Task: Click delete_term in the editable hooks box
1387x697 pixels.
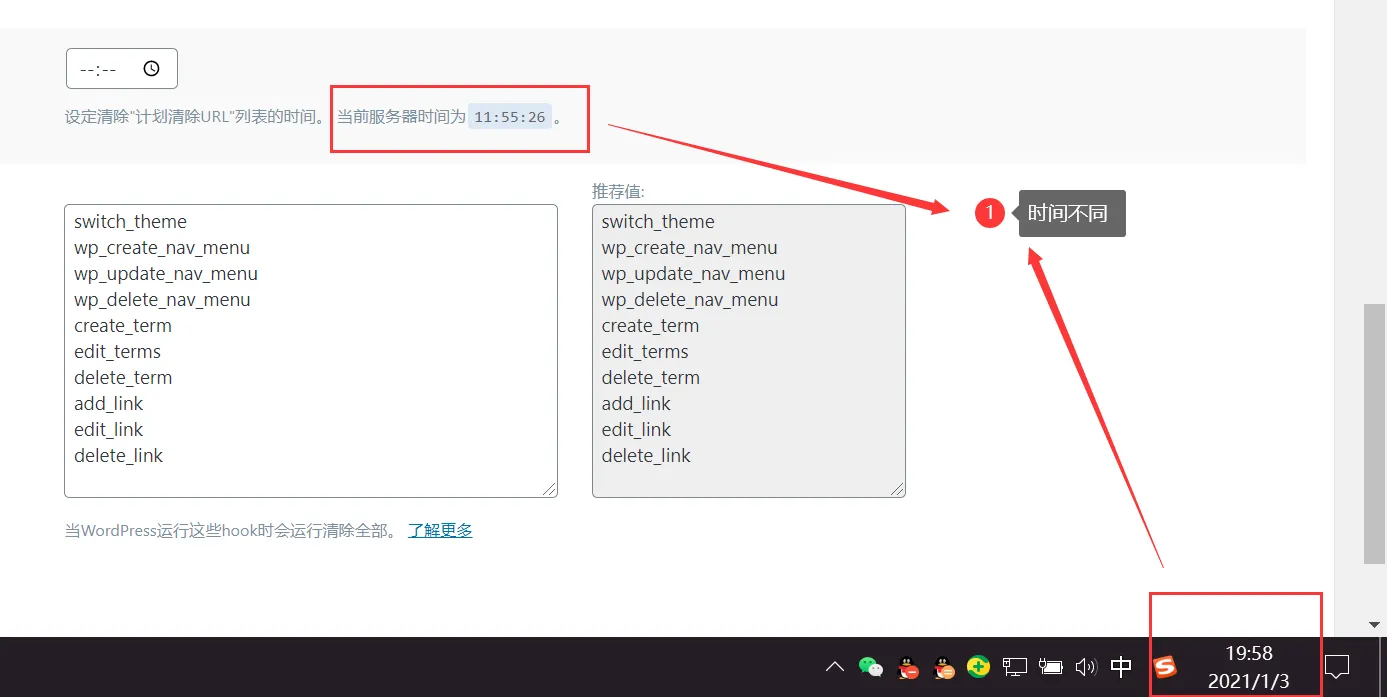Action: [x=123, y=378]
